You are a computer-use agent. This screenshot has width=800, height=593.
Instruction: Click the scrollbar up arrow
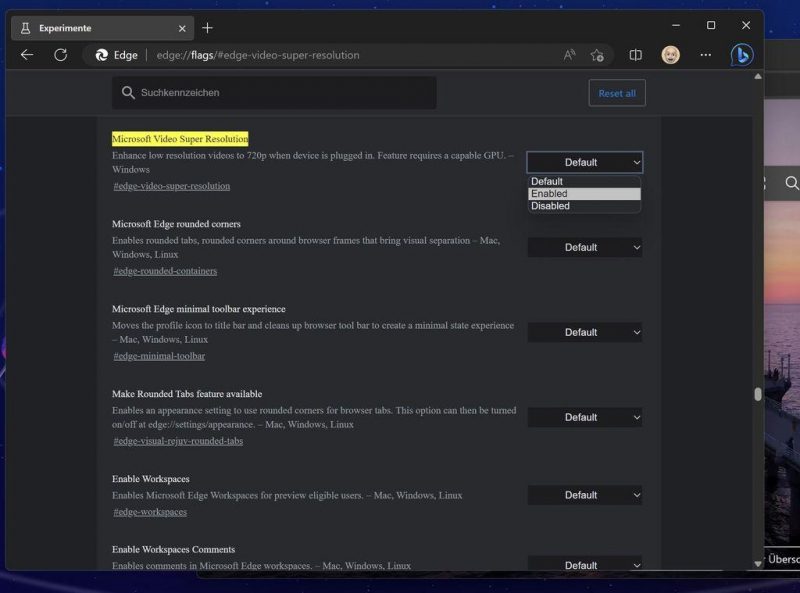coord(758,76)
